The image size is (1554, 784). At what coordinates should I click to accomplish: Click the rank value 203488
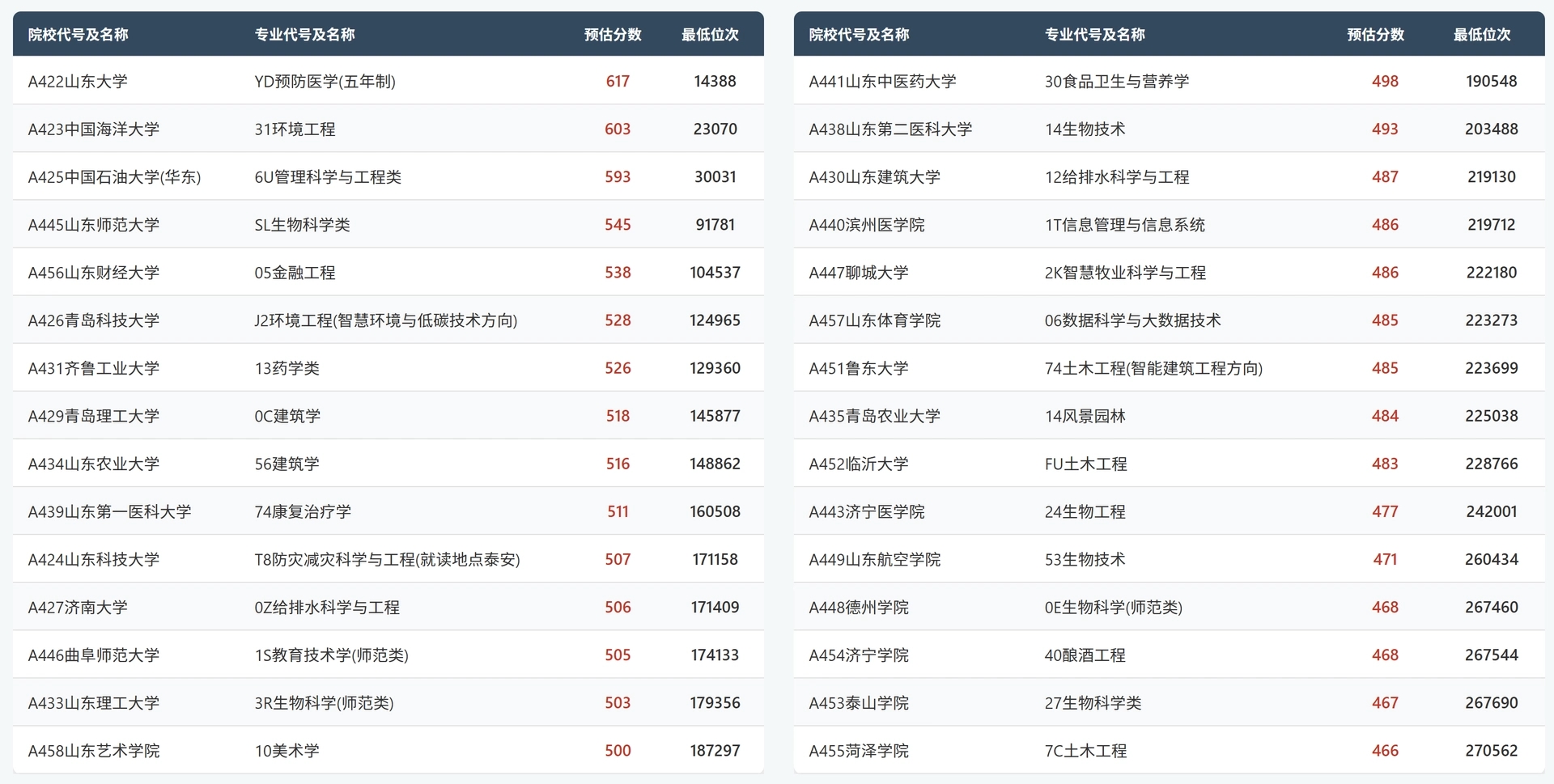[1492, 129]
